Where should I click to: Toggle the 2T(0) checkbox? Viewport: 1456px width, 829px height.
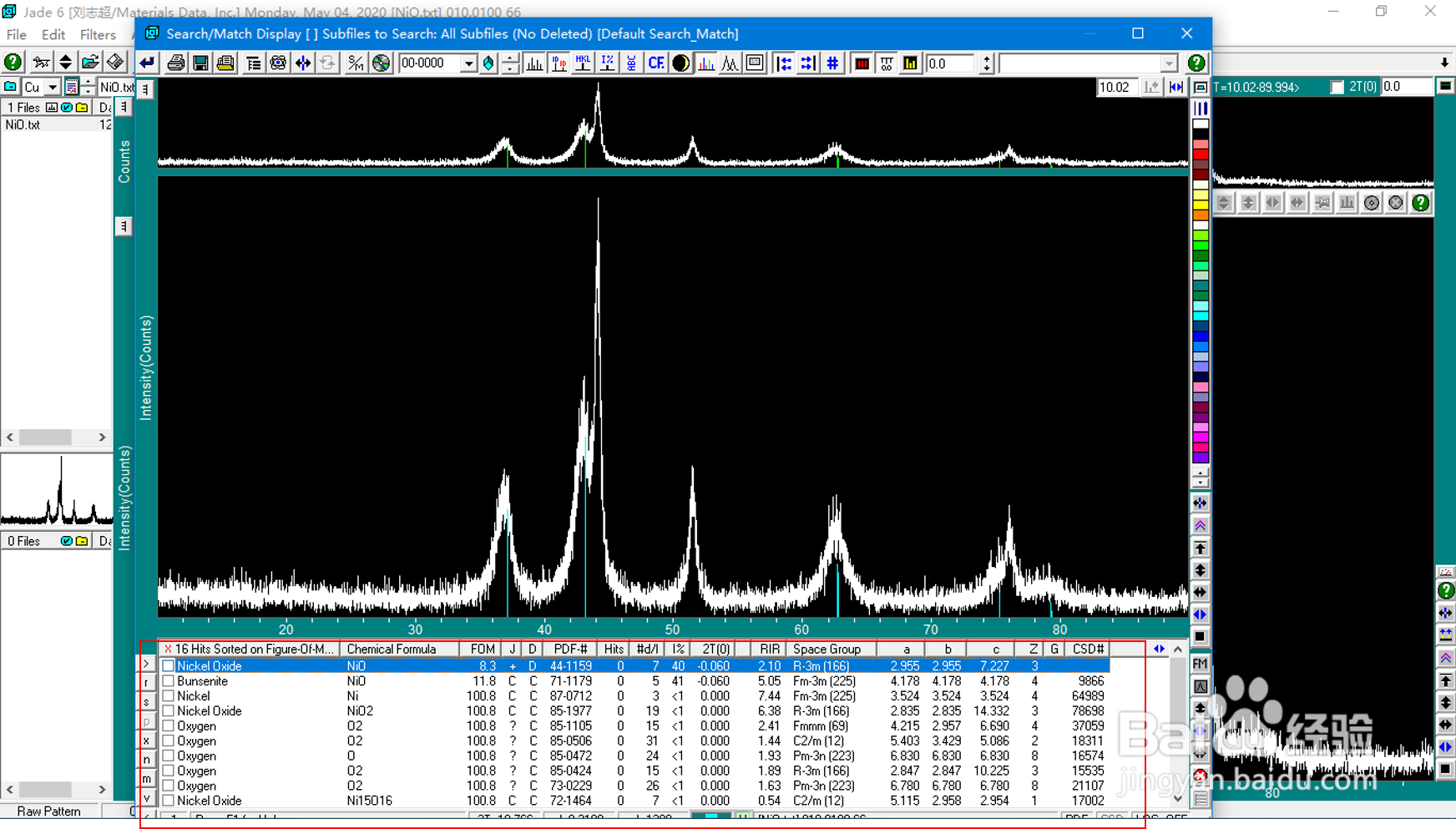(x=1337, y=87)
